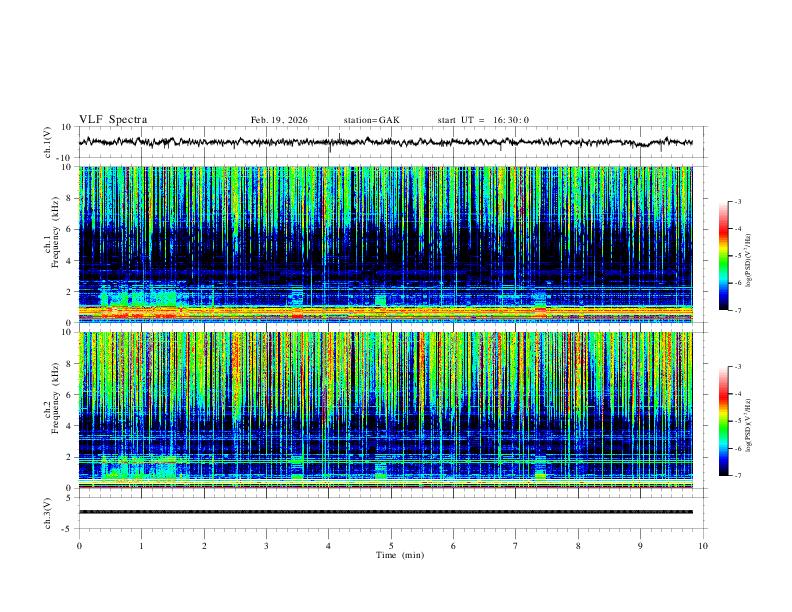Click the -7 label on lower colorbar

tap(737, 476)
